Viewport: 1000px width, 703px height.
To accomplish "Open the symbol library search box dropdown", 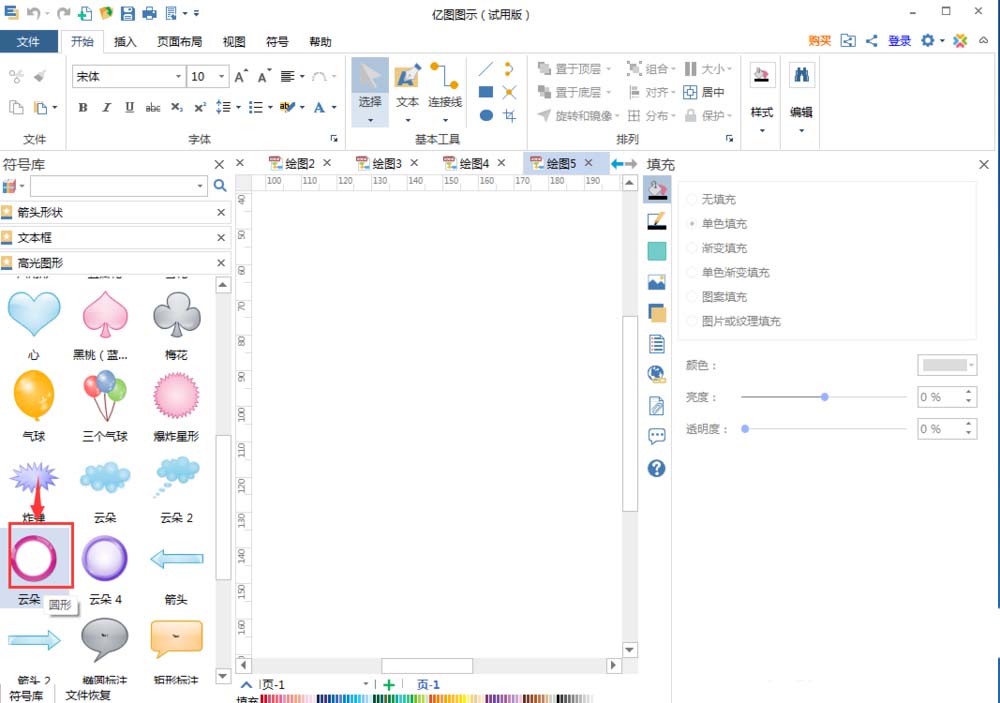I will 200,186.
